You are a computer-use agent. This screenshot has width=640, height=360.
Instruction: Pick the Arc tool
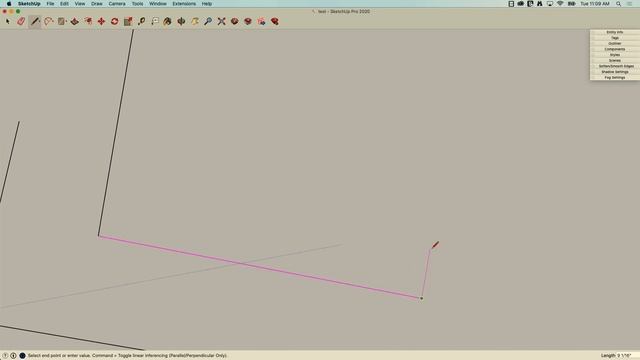coord(49,21)
